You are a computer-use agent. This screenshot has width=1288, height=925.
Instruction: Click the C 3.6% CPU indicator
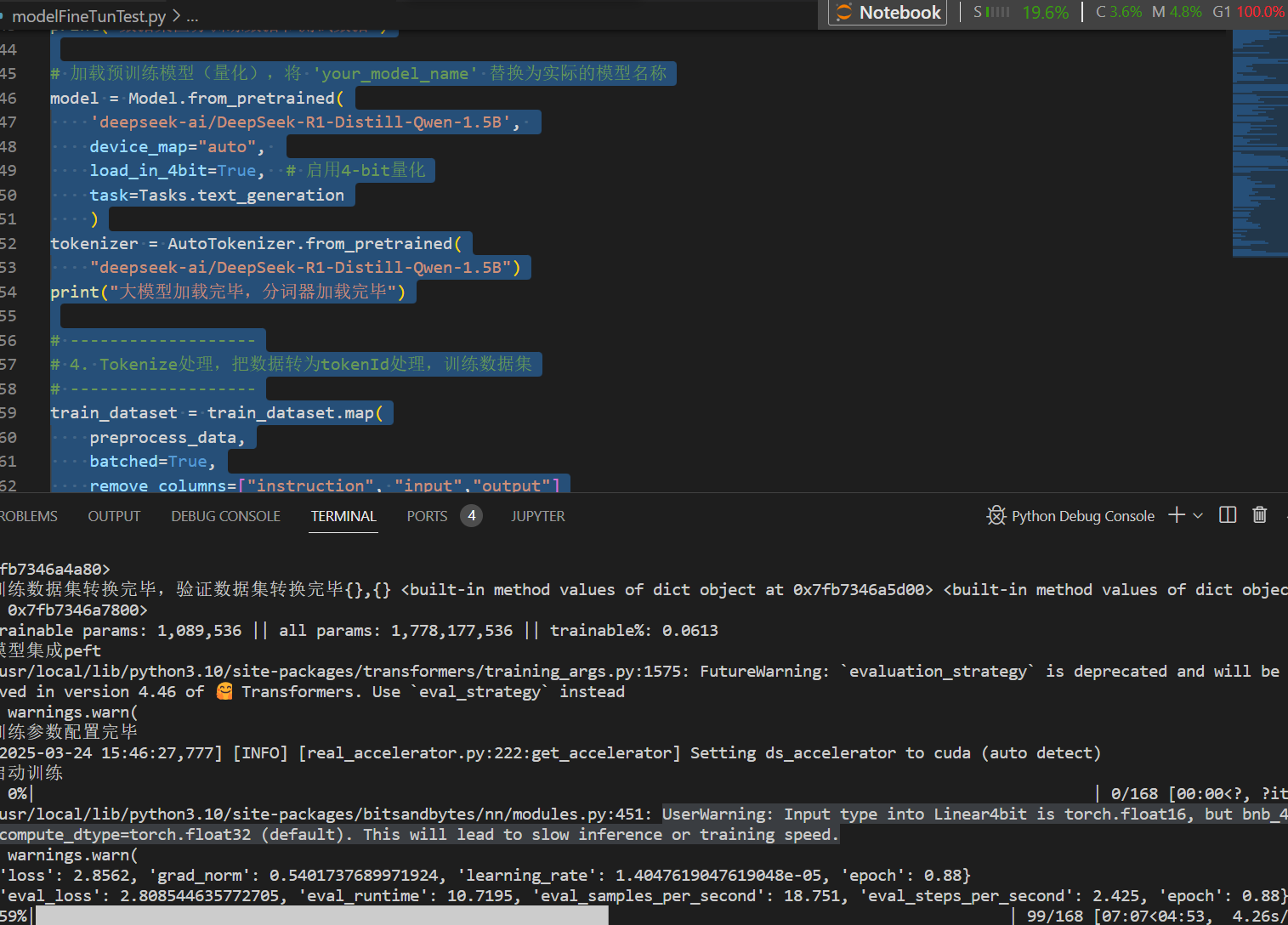click(1119, 12)
